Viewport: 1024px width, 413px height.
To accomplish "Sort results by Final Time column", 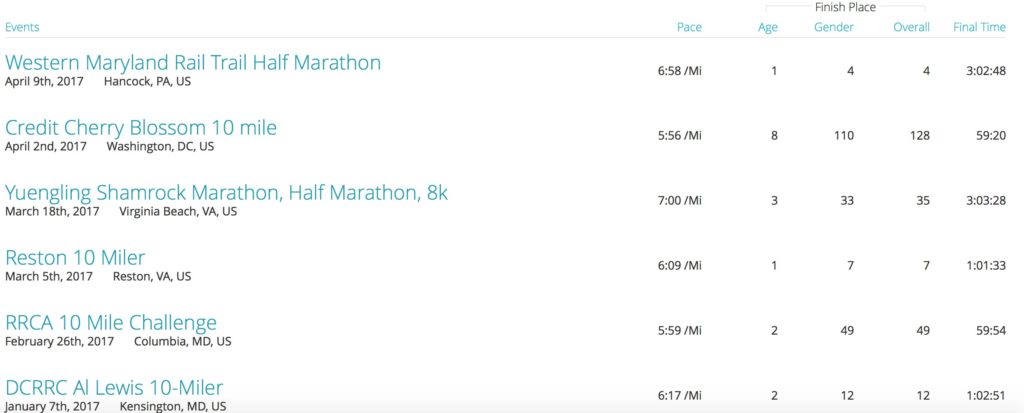I will 980,27.
